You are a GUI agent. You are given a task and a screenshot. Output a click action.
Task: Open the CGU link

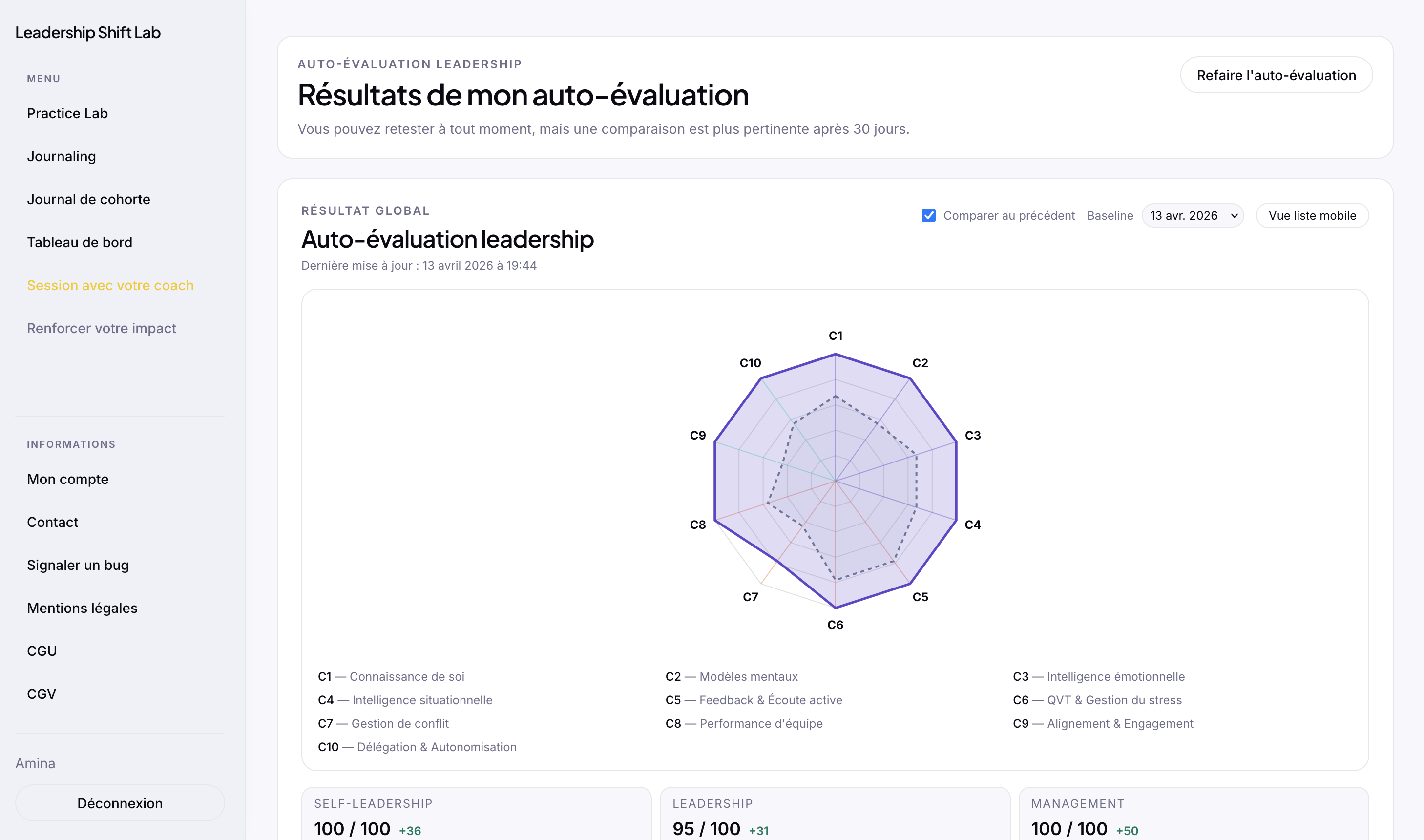click(x=42, y=651)
